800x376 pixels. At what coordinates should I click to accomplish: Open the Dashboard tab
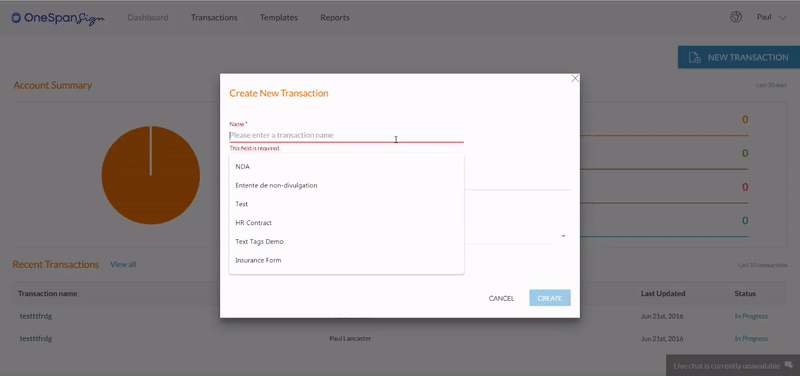coord(147,17)
